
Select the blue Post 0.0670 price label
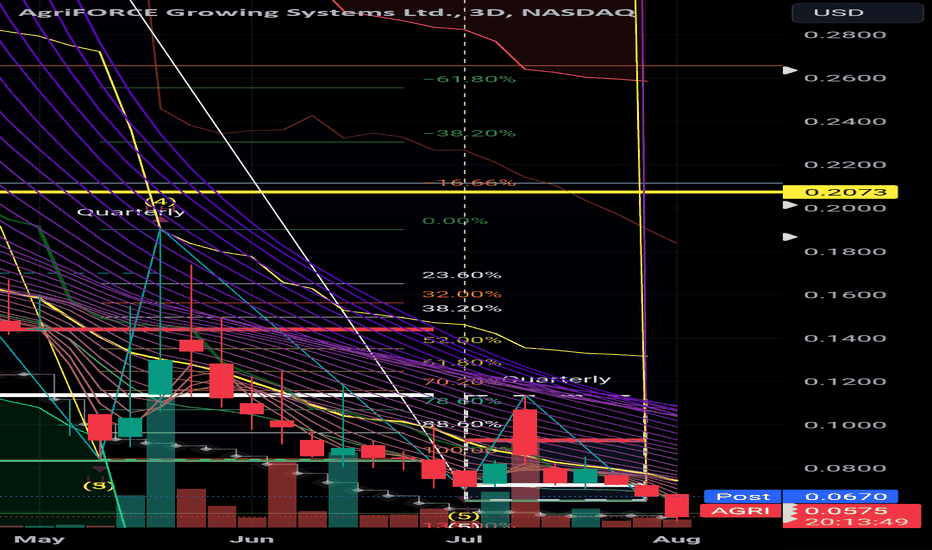(x=801, y=496)
